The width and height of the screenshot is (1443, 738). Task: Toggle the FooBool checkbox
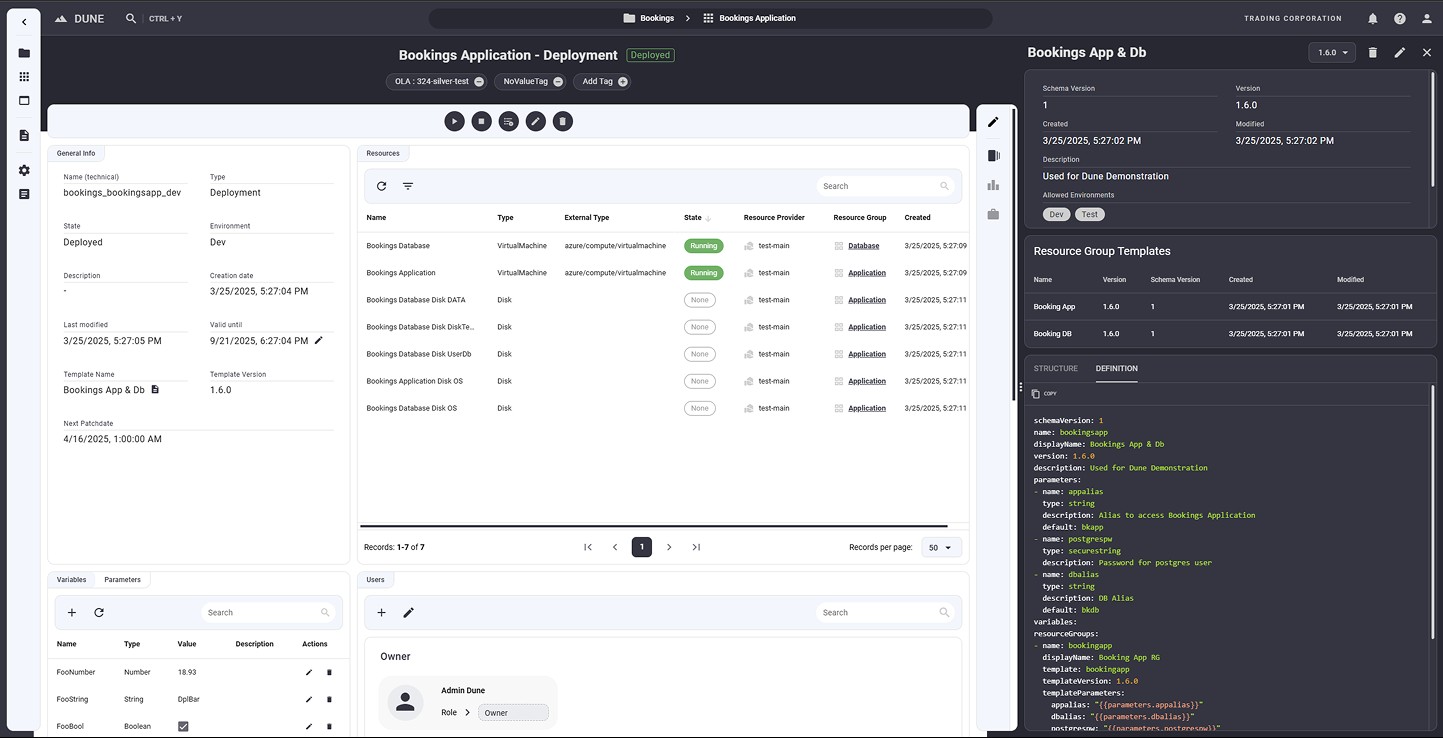point(183,727)
